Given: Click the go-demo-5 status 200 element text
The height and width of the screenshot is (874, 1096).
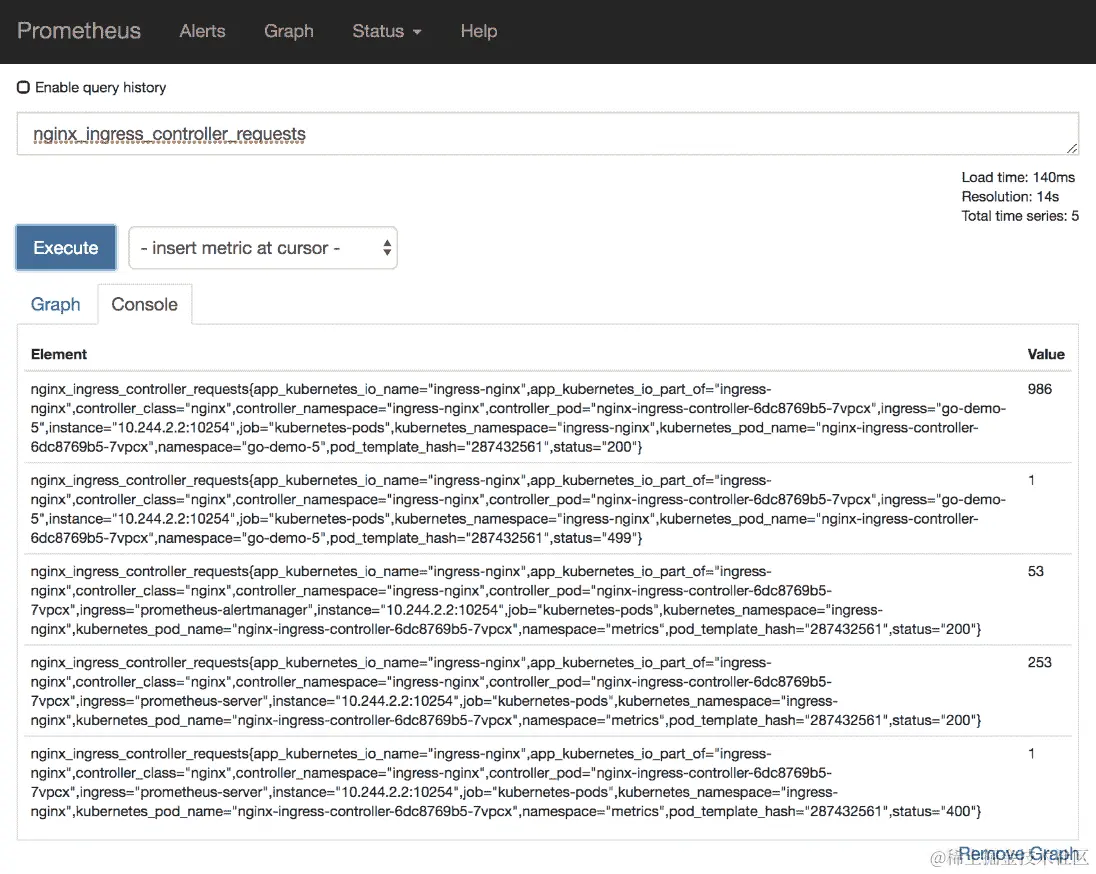Looking at the screenshot, I should (x=518, y=417).
